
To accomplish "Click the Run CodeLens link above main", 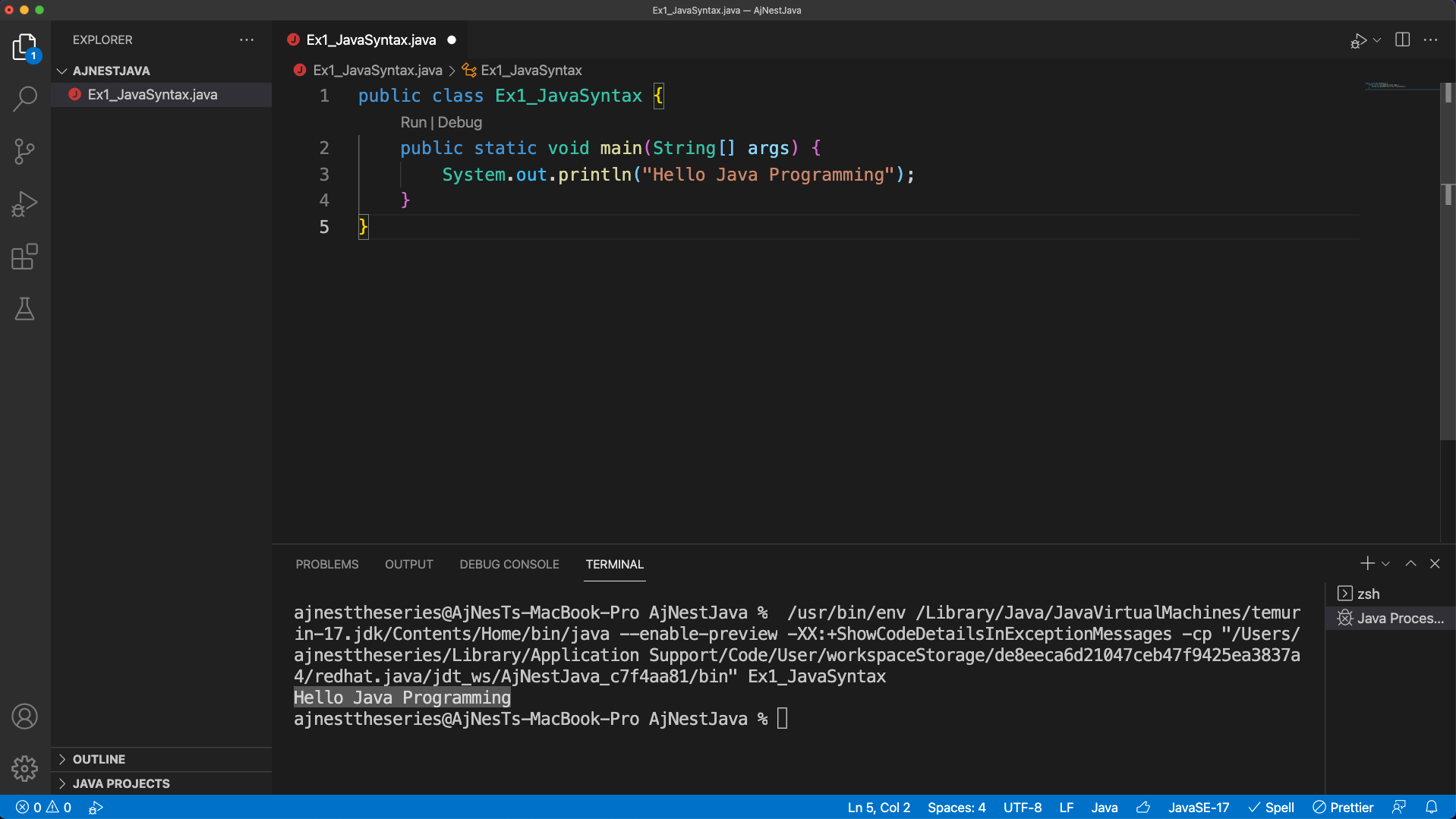I will [413, 122].
